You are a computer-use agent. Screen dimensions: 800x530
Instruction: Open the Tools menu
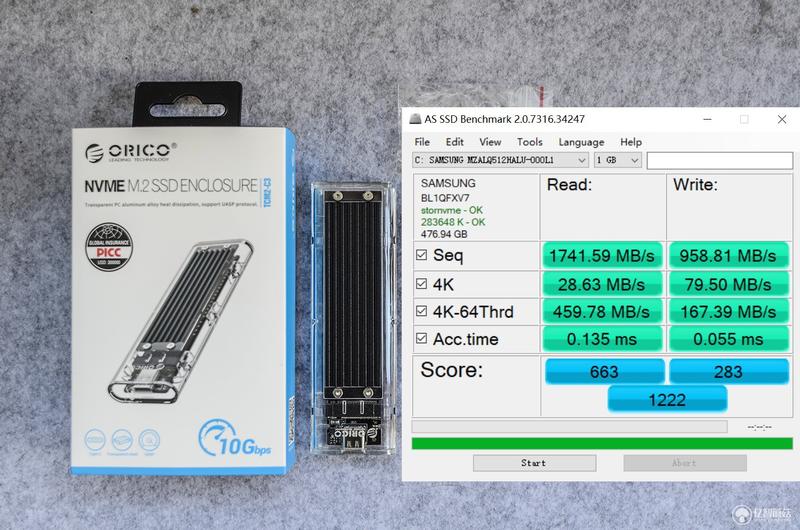point(530,142)
